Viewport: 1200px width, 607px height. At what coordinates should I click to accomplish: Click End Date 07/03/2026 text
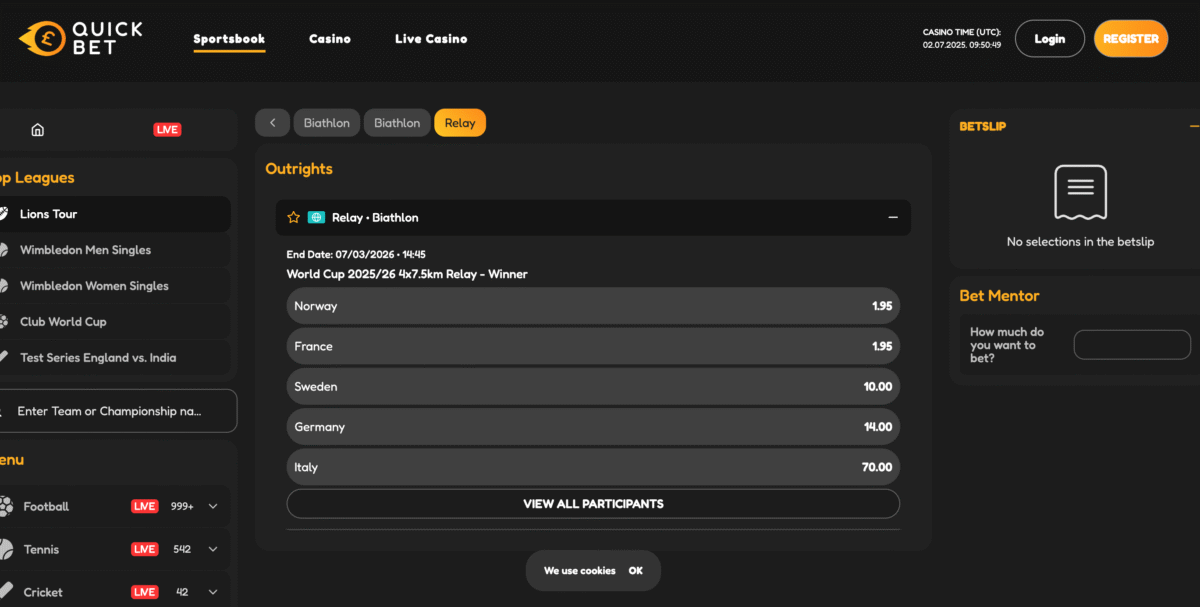point(356,255)
